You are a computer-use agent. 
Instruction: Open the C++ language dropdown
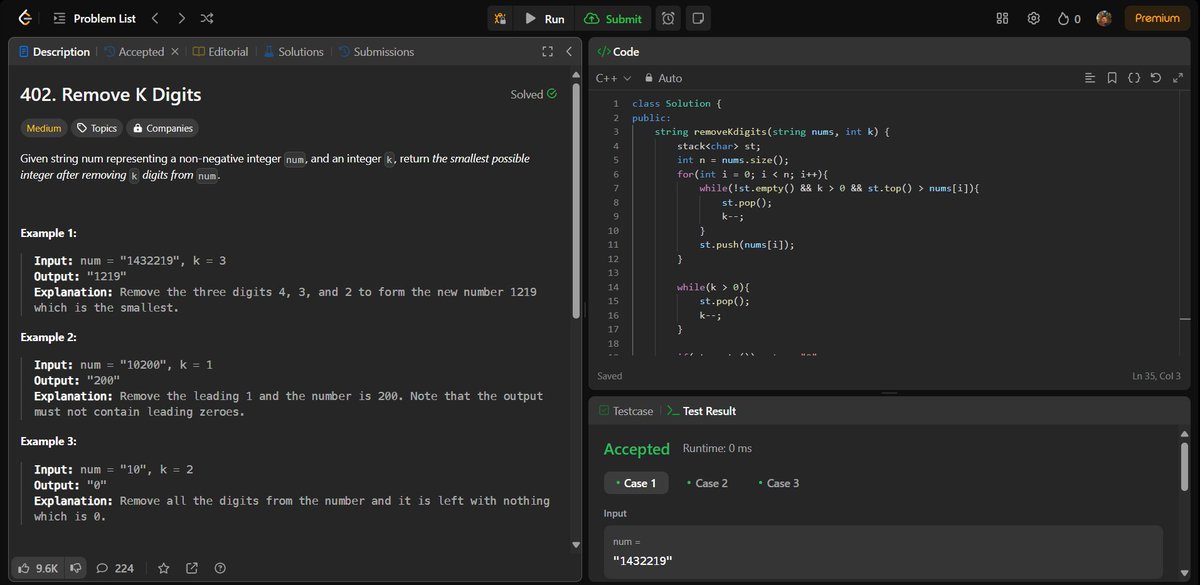pos(613,78)
